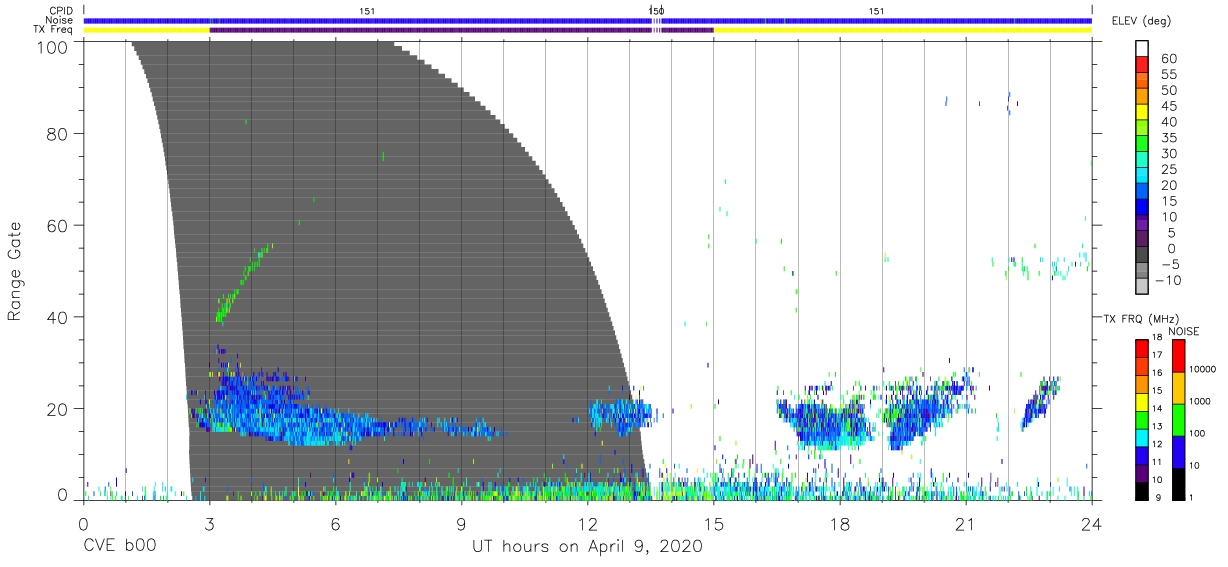Click the dark gray ELEV segment between -5 and 0

[x=1142, y=256]
